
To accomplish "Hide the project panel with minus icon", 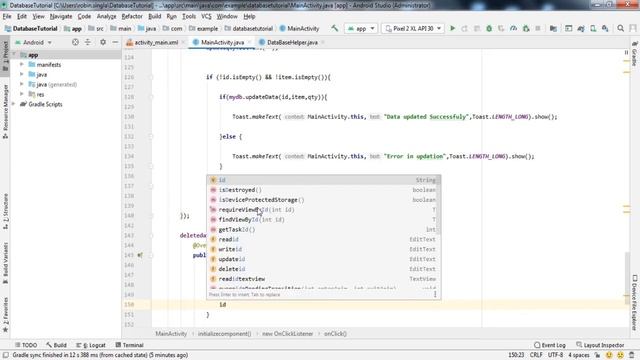I will coord(115,42).
